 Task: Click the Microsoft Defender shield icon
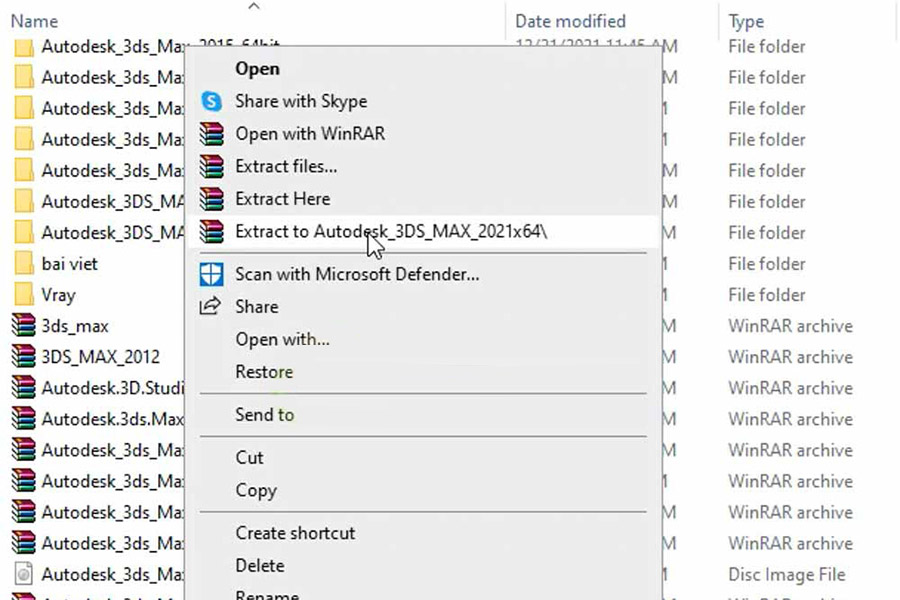(211, 274)
